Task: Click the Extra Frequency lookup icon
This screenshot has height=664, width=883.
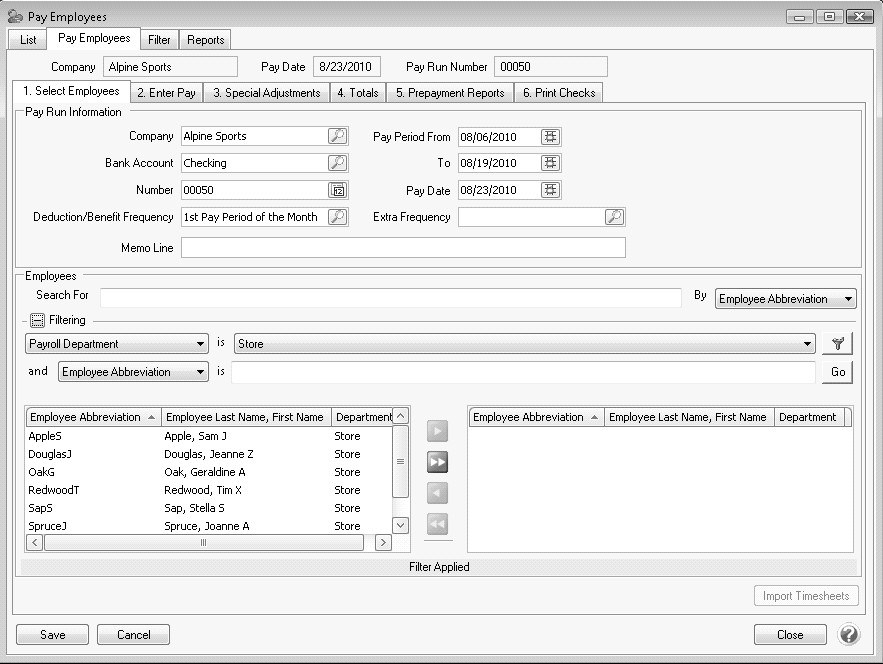Action: pos(615,217)
